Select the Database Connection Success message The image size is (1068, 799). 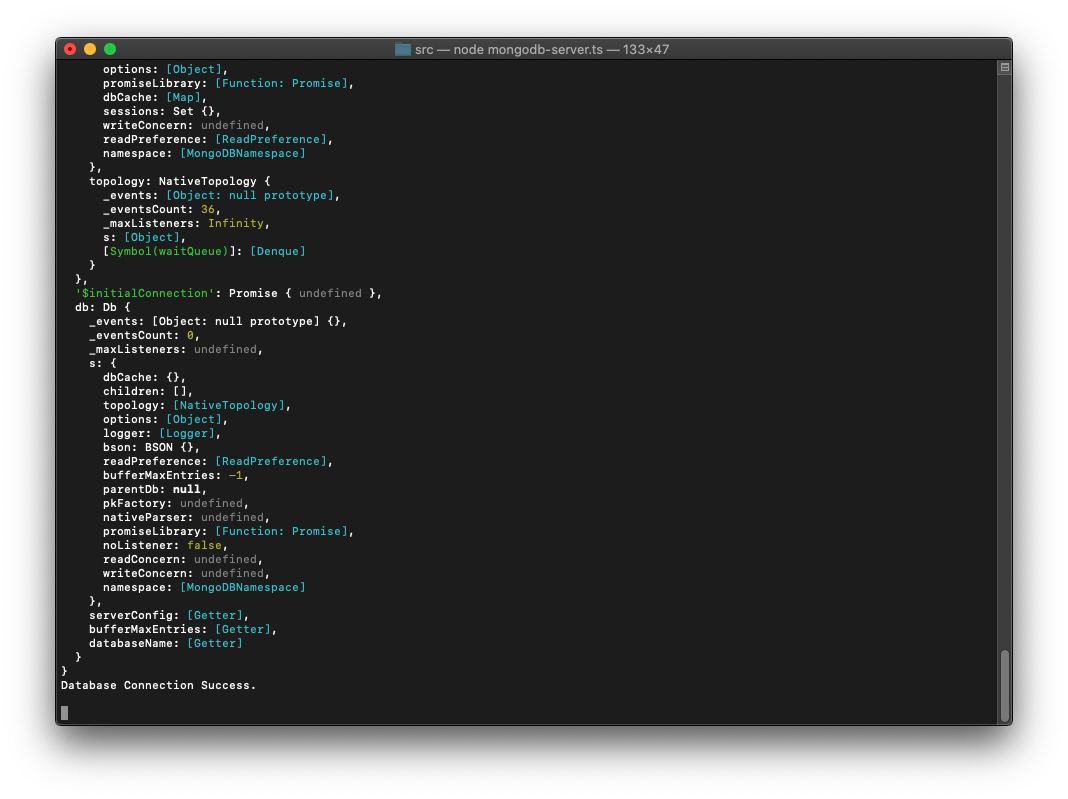(158, 685)
